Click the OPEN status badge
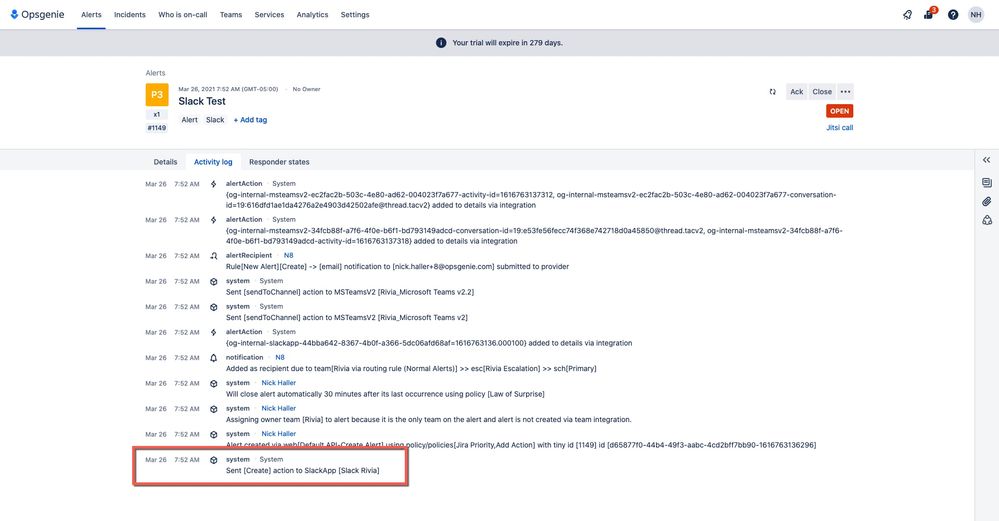999x521 pixels. [840, 111]
